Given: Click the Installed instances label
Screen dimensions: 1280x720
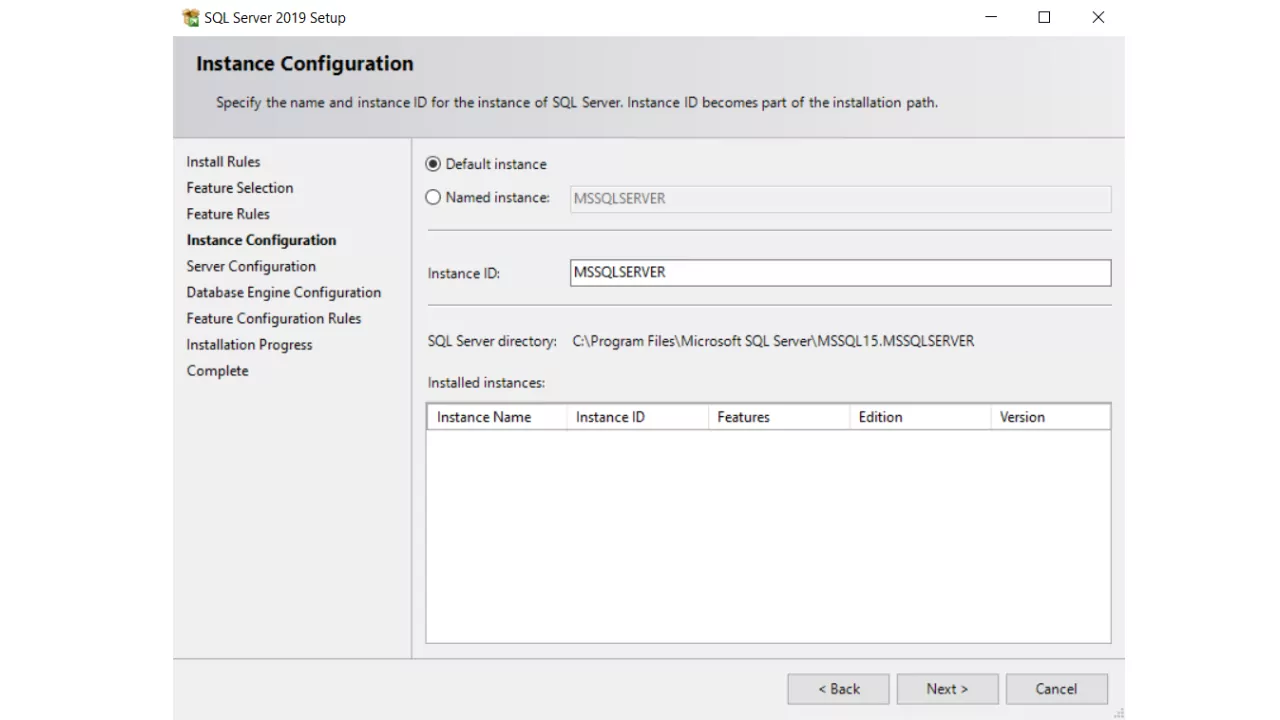Looking at the screenshot, I should coord(486,383).
